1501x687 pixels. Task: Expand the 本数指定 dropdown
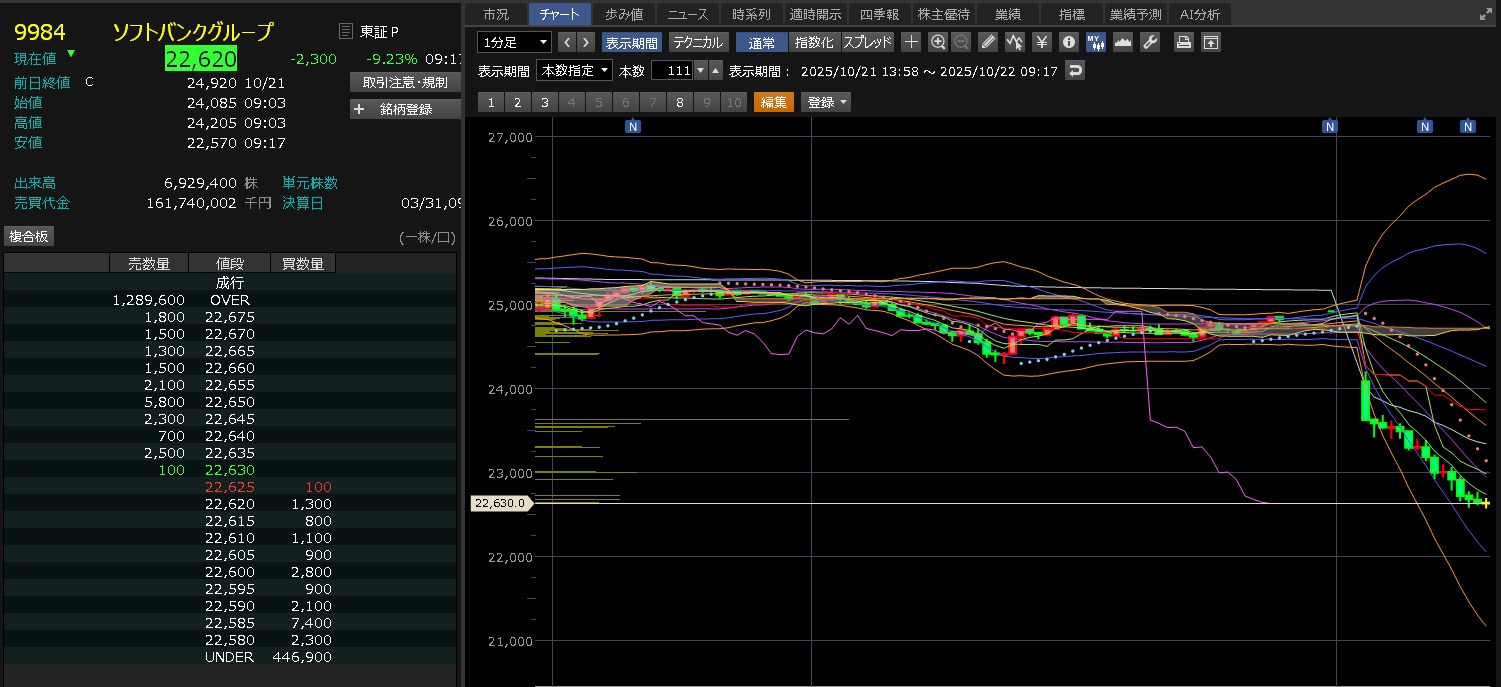coord(574,71)
